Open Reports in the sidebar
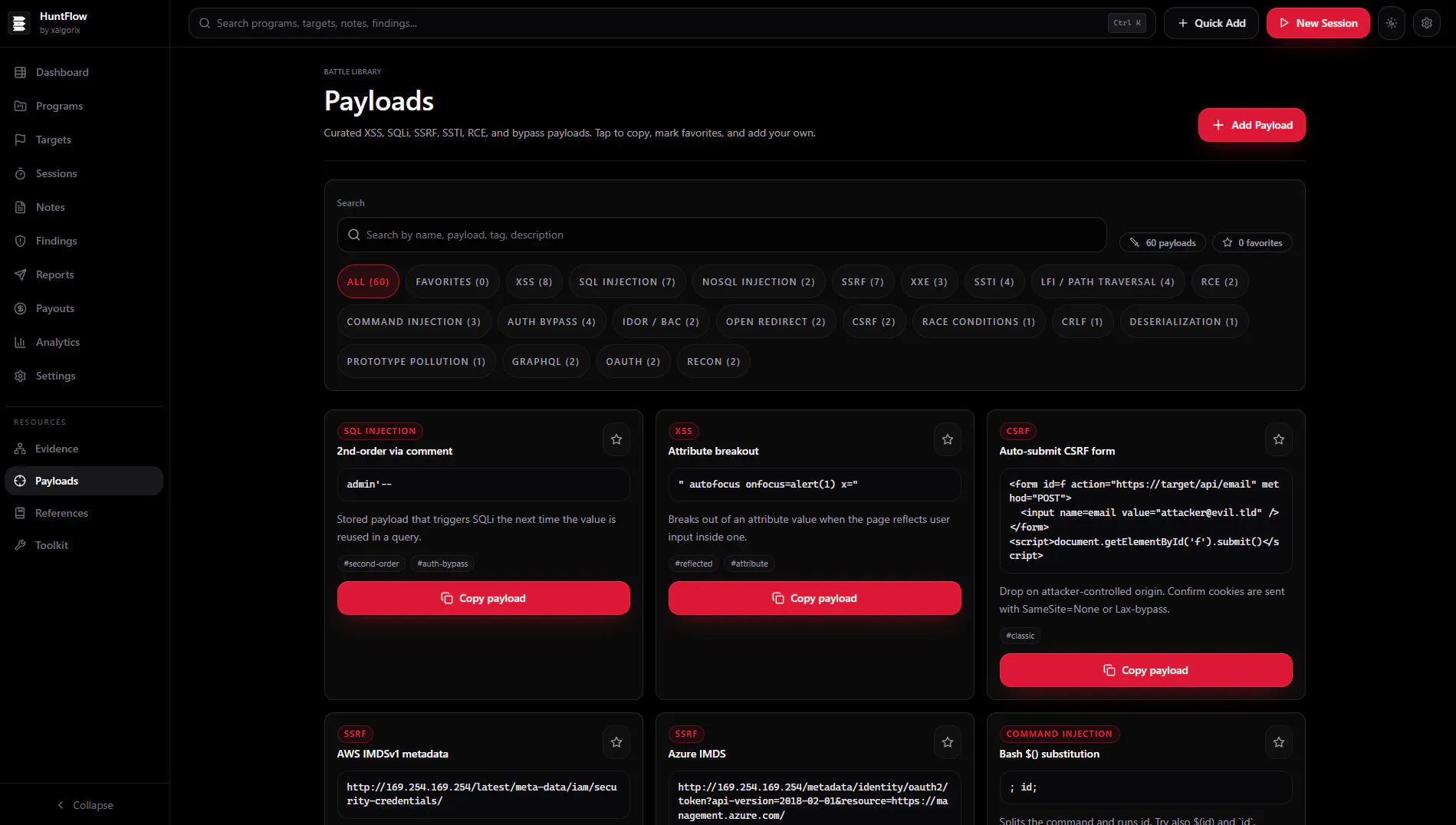Screen dimensions: 1456x825 pos(84,274)
